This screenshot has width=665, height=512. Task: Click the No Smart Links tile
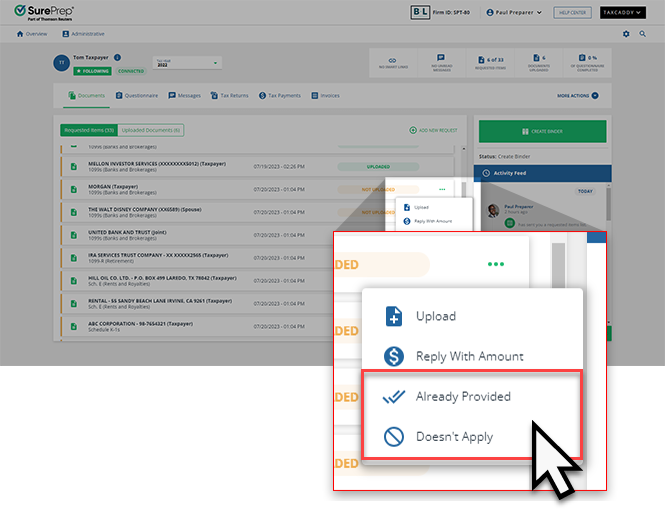point(393,63)
